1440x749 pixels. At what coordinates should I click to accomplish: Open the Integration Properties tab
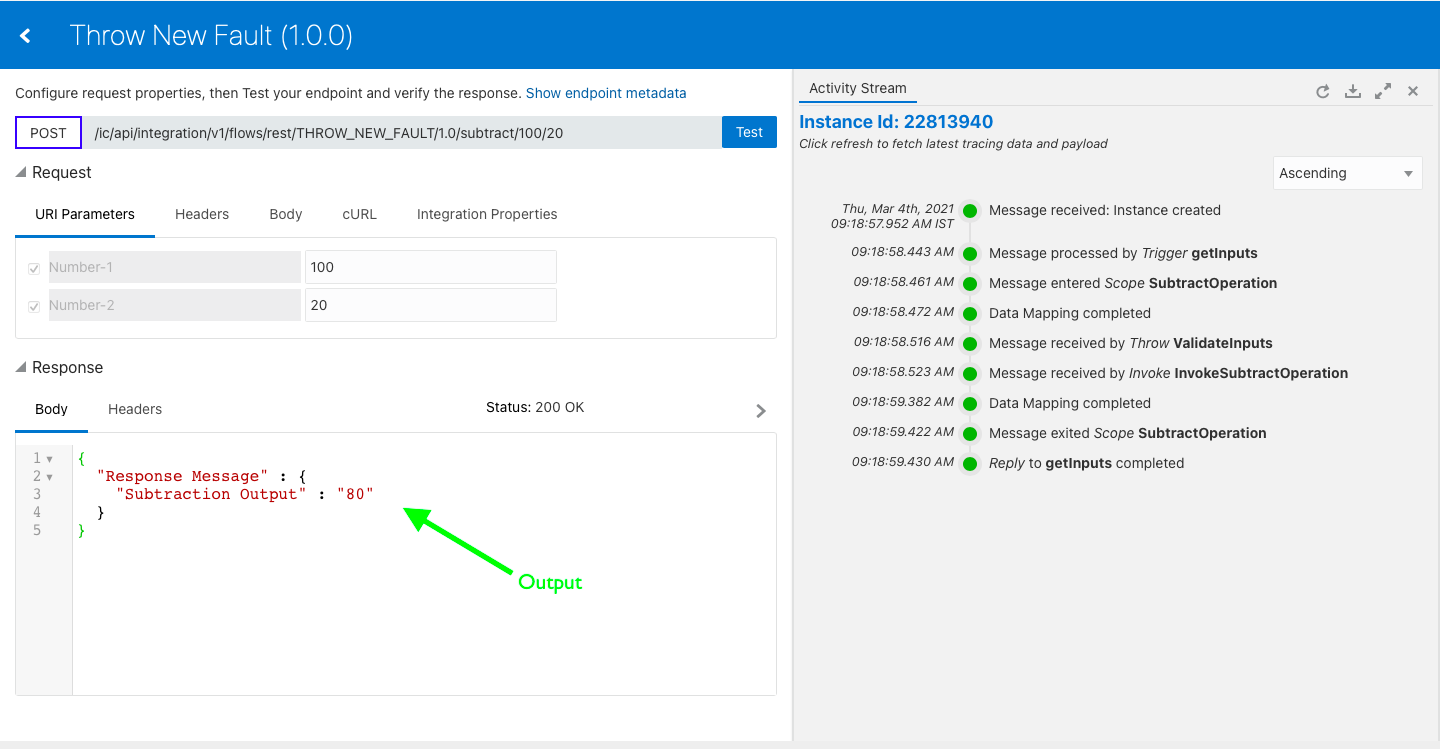point(487,214)
